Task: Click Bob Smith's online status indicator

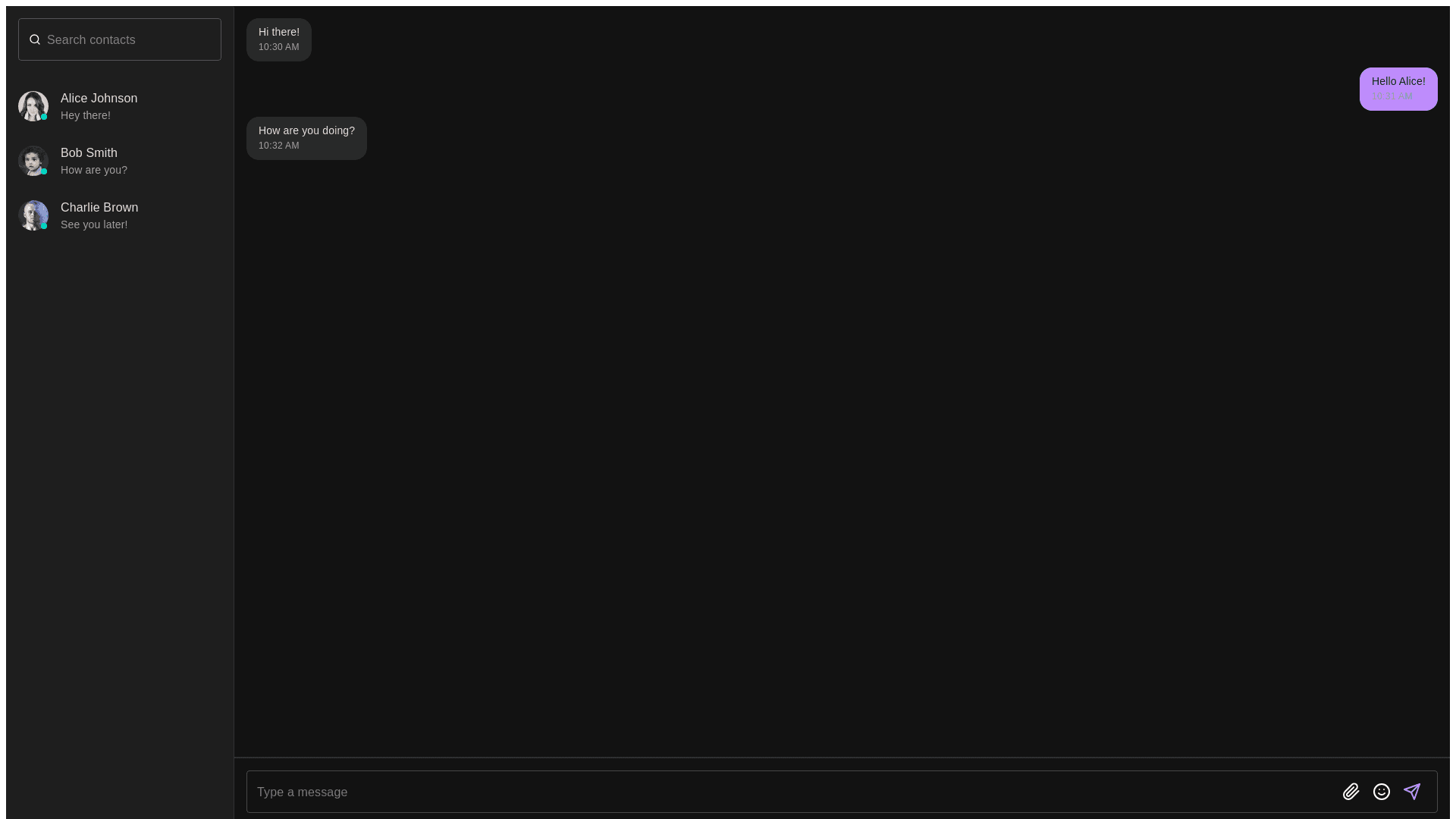Action: [44, 171]
